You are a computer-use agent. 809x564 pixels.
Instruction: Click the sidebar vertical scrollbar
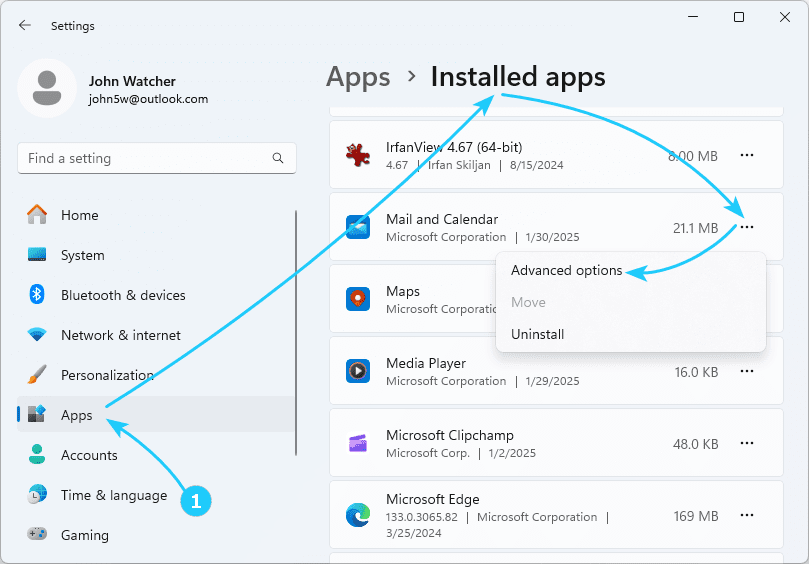point(296,330)
